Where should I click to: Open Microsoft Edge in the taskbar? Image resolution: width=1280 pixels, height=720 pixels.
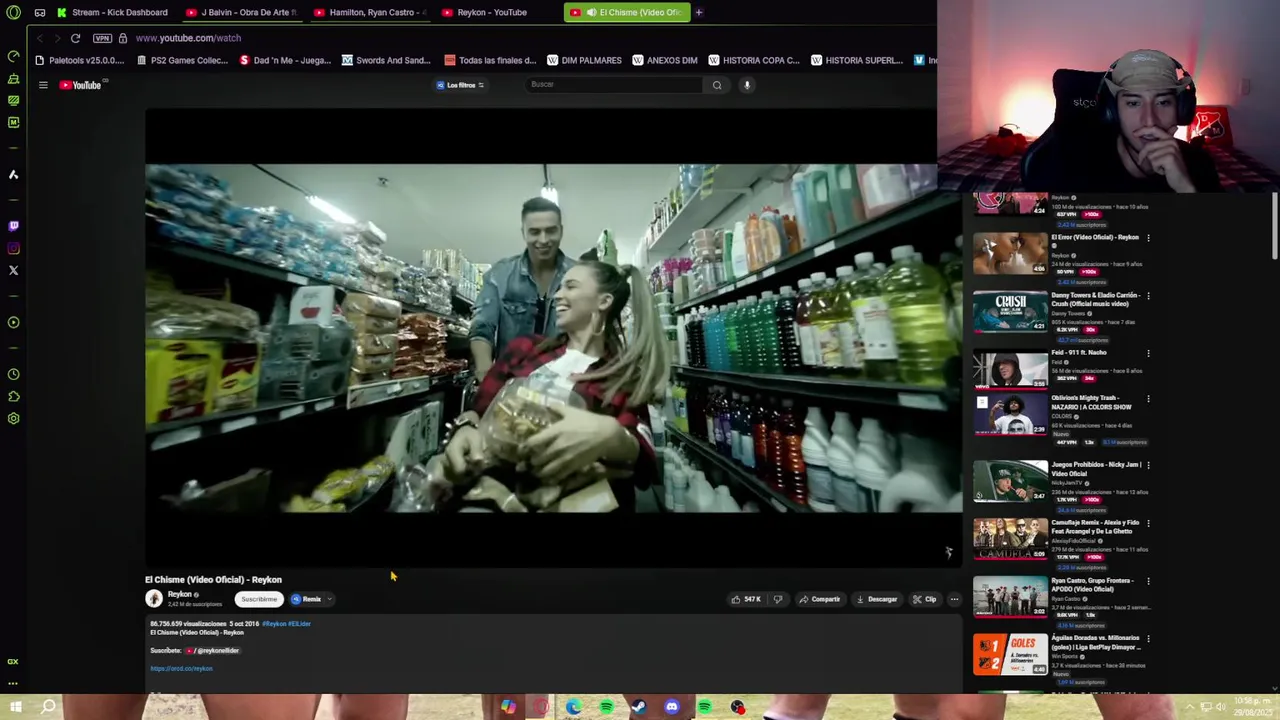[573, 708]
